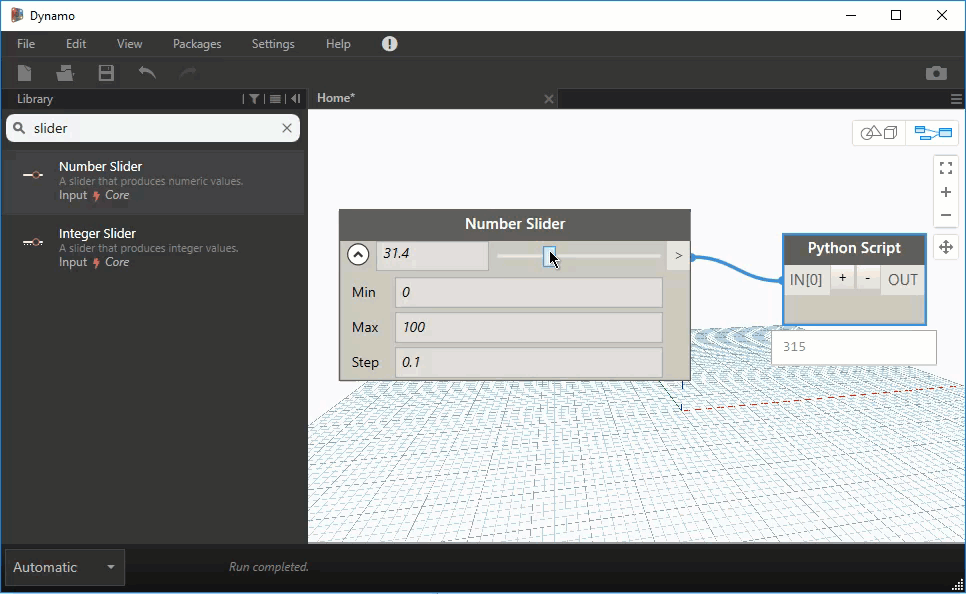Click the camera export image icon
966x594 pixels.
[936, 73]
